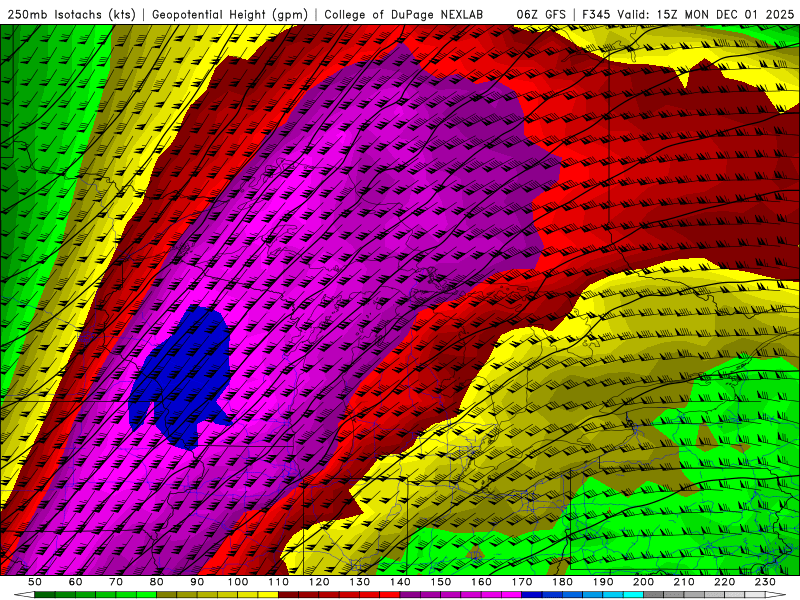Click the 110 value on the legend
The width and height of the screenshot is (800, 600).
pos(278,582)
